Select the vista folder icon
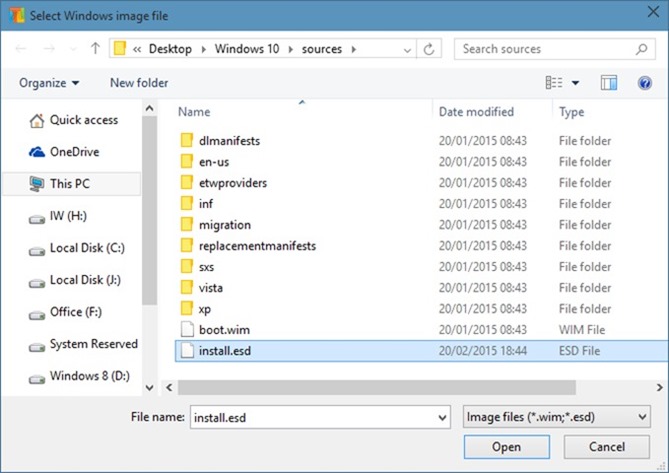 click(186, 287)
